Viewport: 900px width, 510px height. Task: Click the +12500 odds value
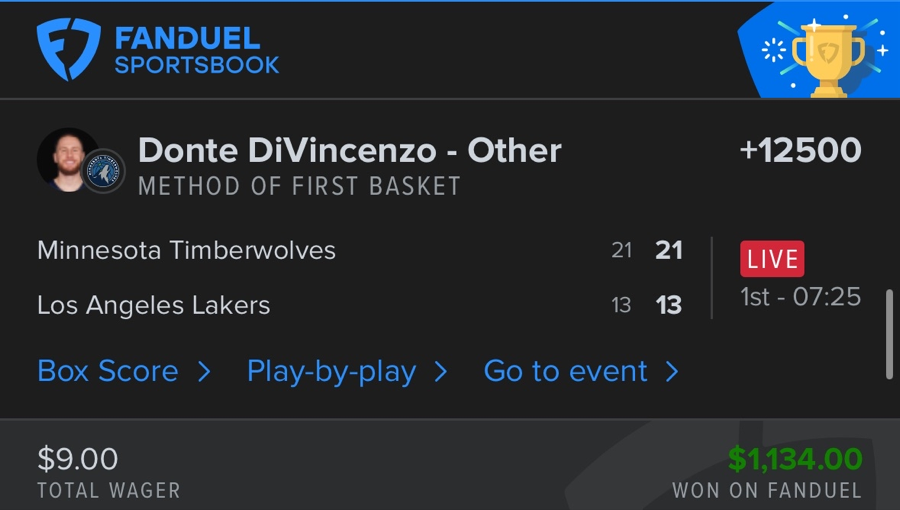800,150
